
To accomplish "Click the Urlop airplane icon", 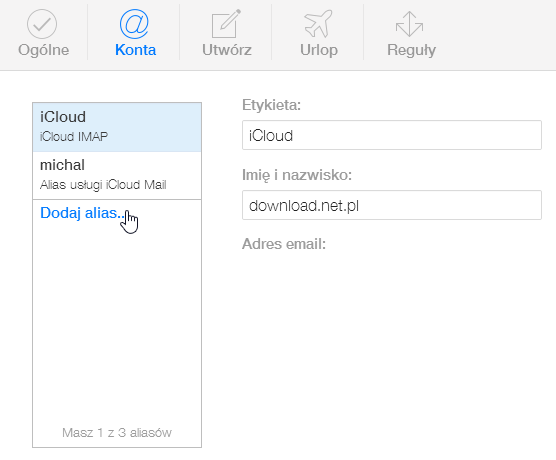I will pyautogui.click(x=318, y=24).
